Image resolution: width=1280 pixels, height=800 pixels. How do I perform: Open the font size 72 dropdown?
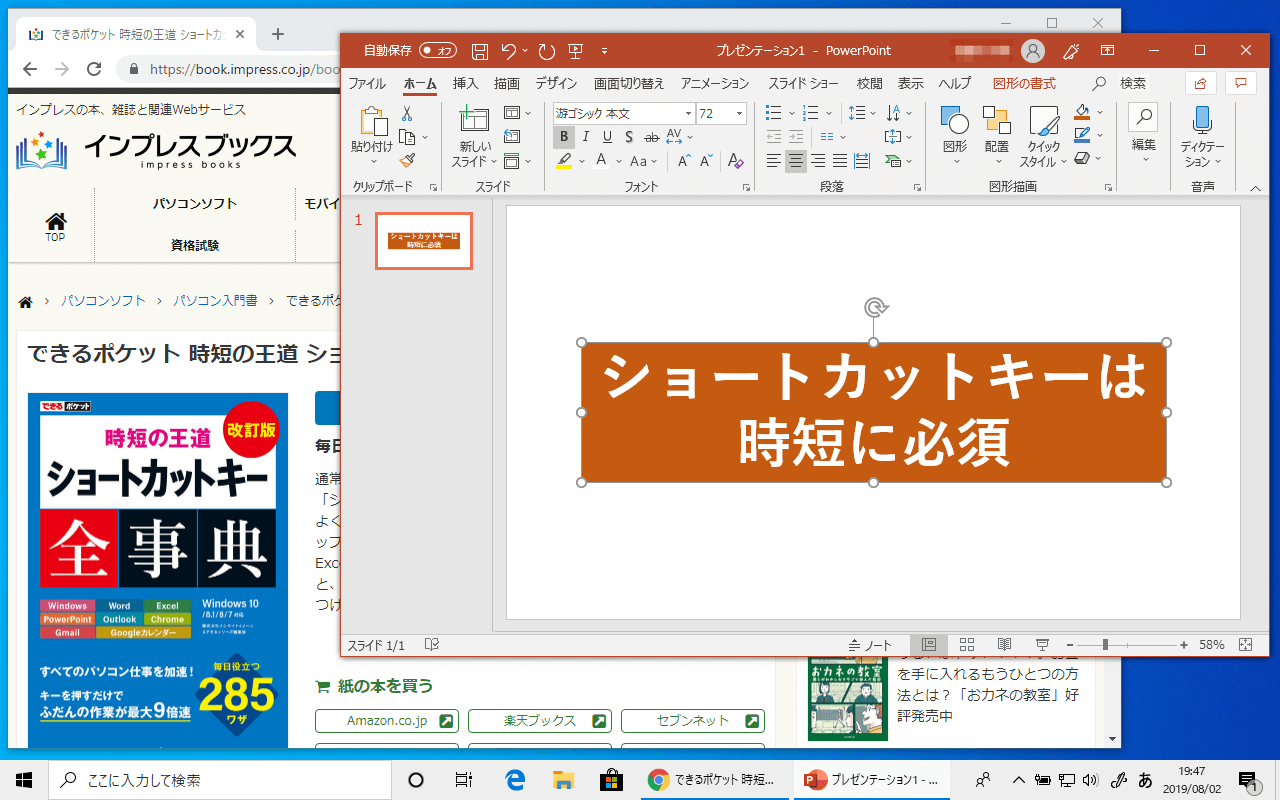[x=740, y=114]
